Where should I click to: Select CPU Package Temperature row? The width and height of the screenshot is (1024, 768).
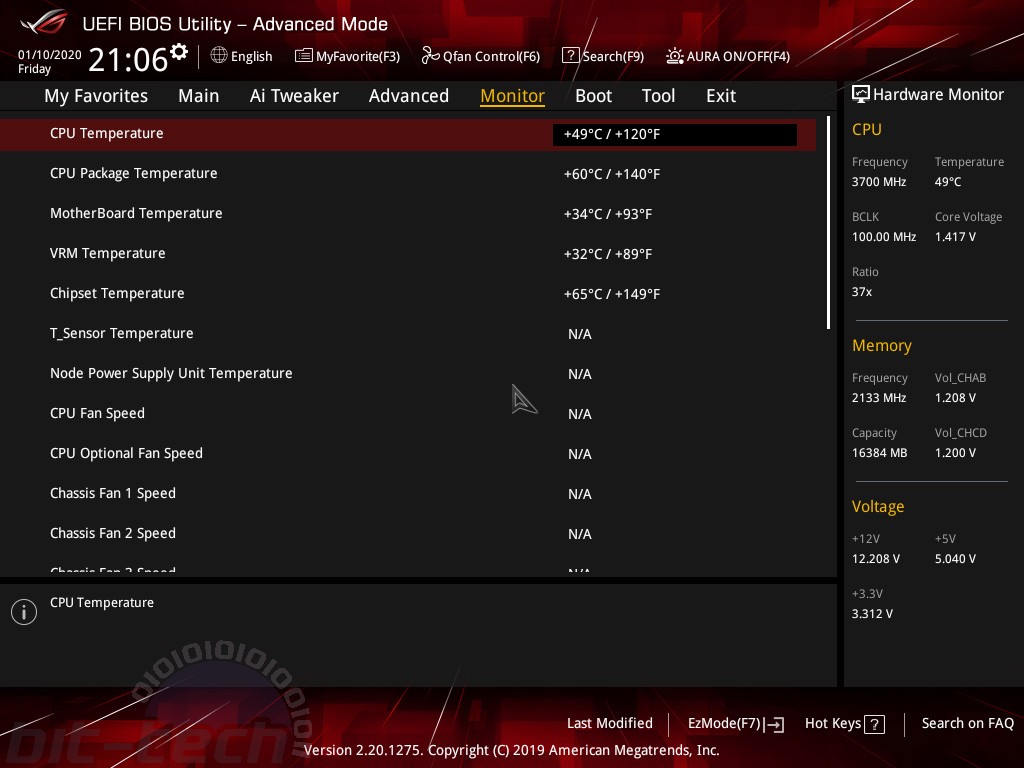408,174
